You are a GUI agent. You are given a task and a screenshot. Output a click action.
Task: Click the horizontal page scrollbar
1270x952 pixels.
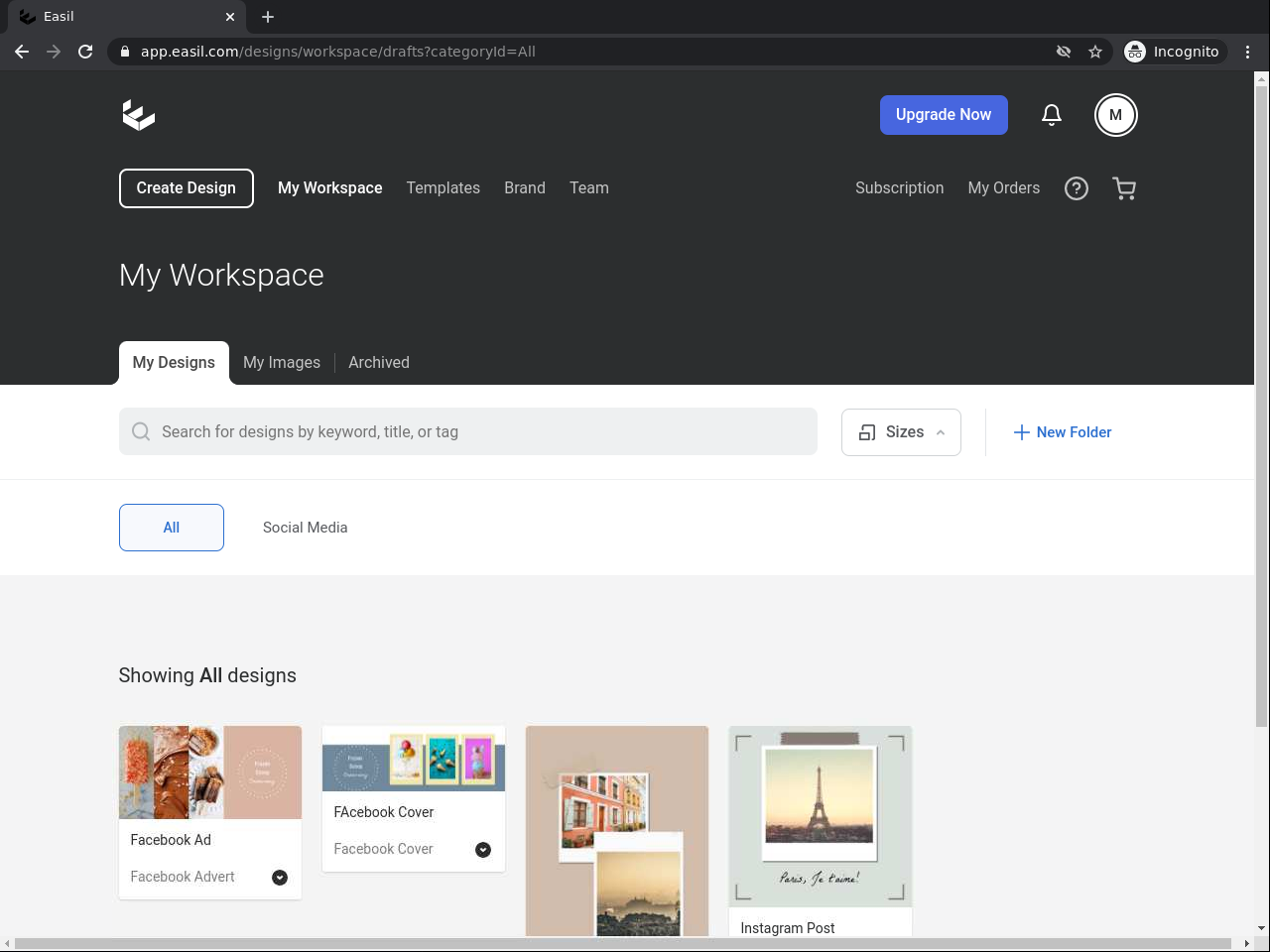(x=623, y=943)
